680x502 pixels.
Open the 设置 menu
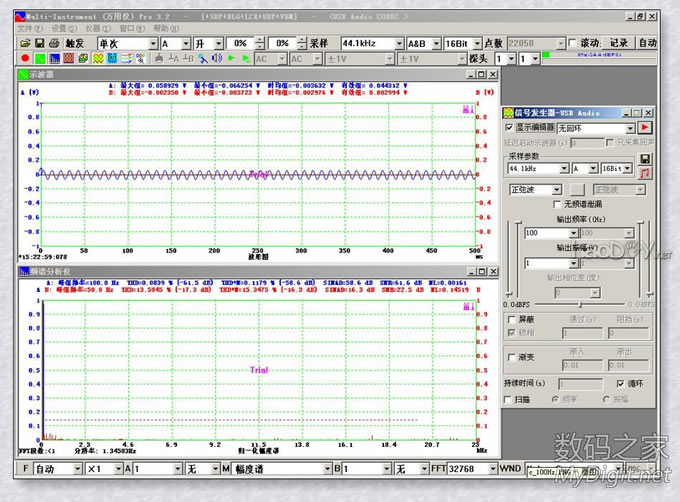coord(63,28)
